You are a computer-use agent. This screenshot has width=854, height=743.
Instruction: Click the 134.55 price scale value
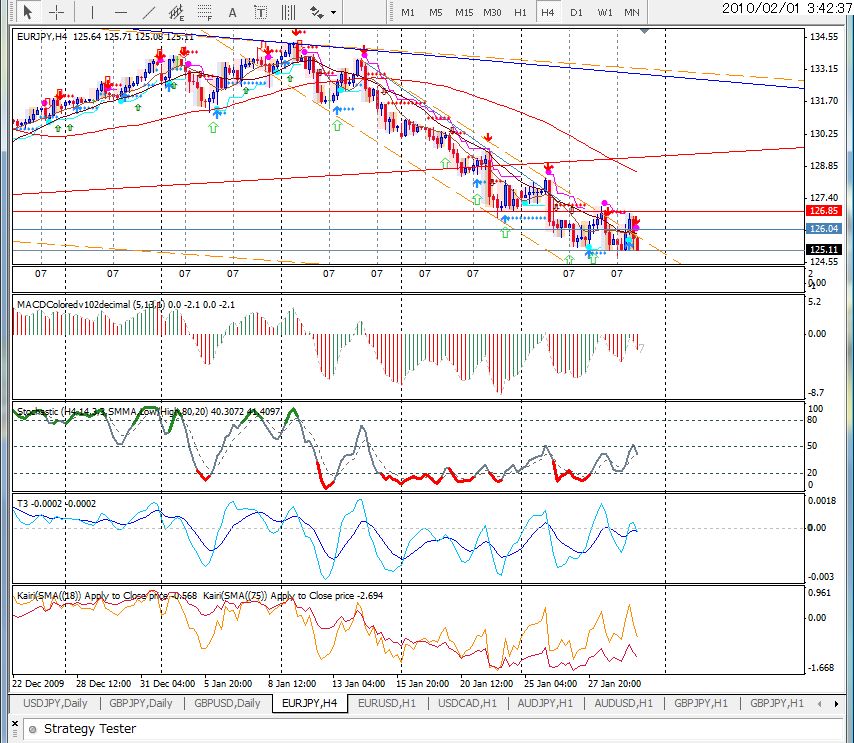tap(824, 36)
